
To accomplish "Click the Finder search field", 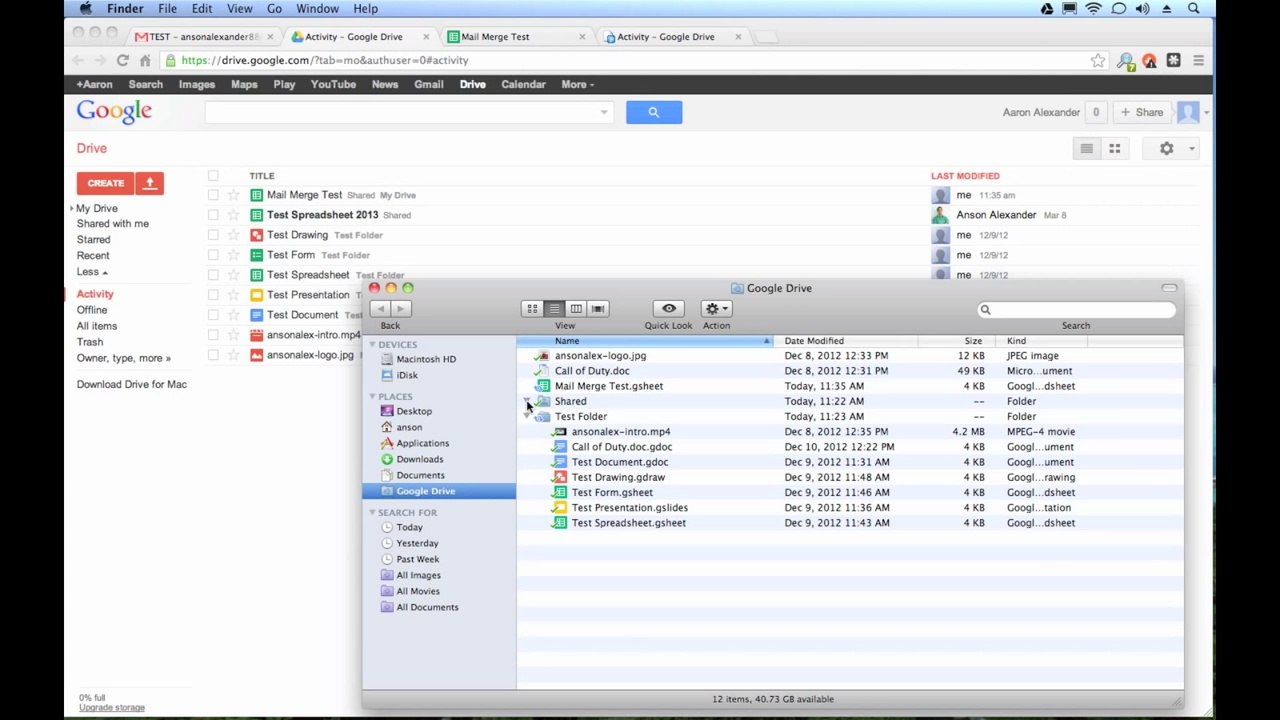I will coord(1076,310).
